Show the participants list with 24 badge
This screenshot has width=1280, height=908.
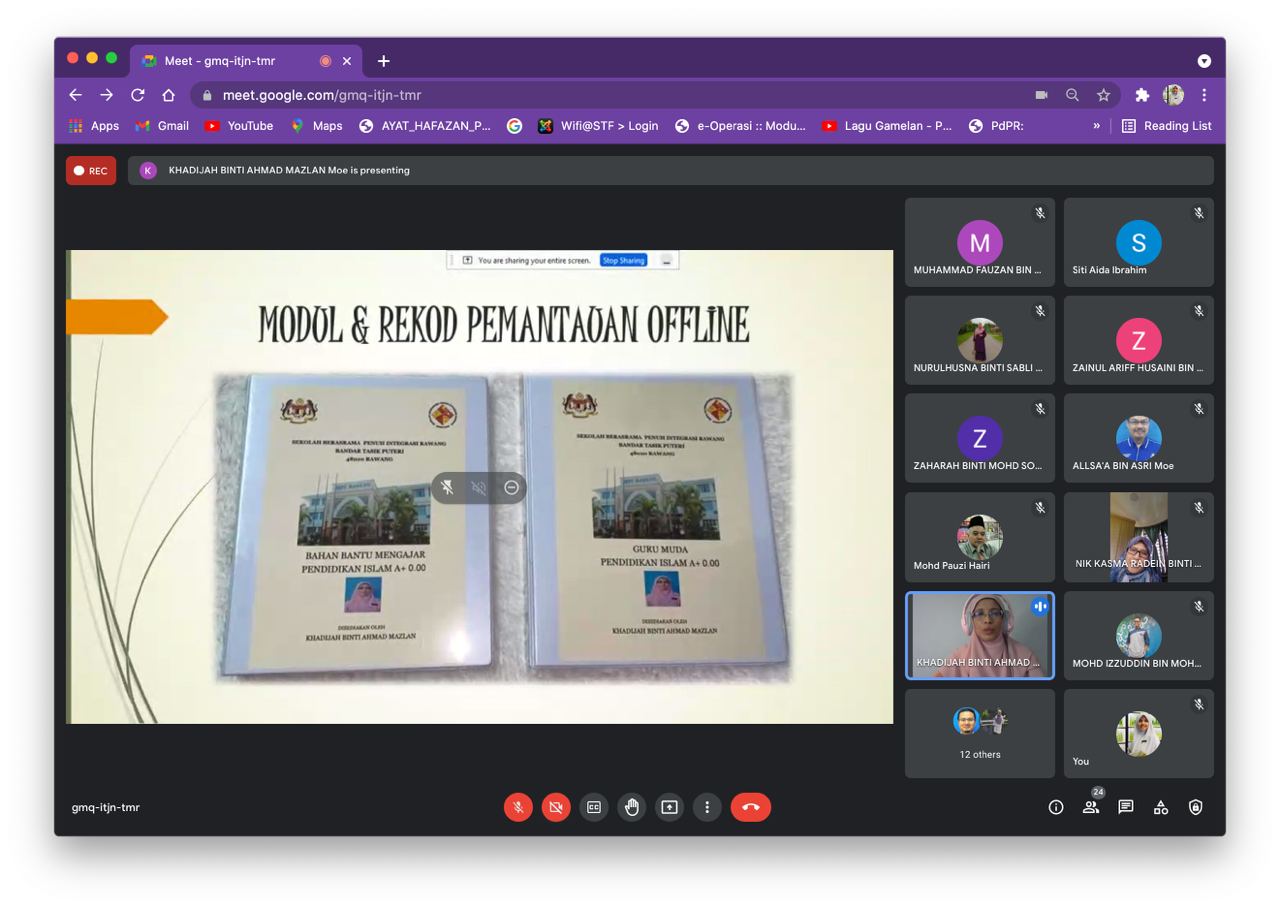point(1091,806)
